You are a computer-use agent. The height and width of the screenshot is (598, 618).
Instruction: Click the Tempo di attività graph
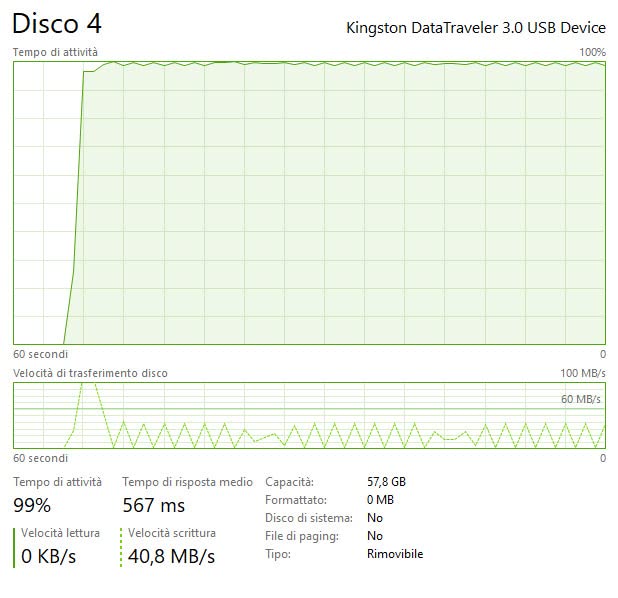pyautogui.click(x=309, y=203)
